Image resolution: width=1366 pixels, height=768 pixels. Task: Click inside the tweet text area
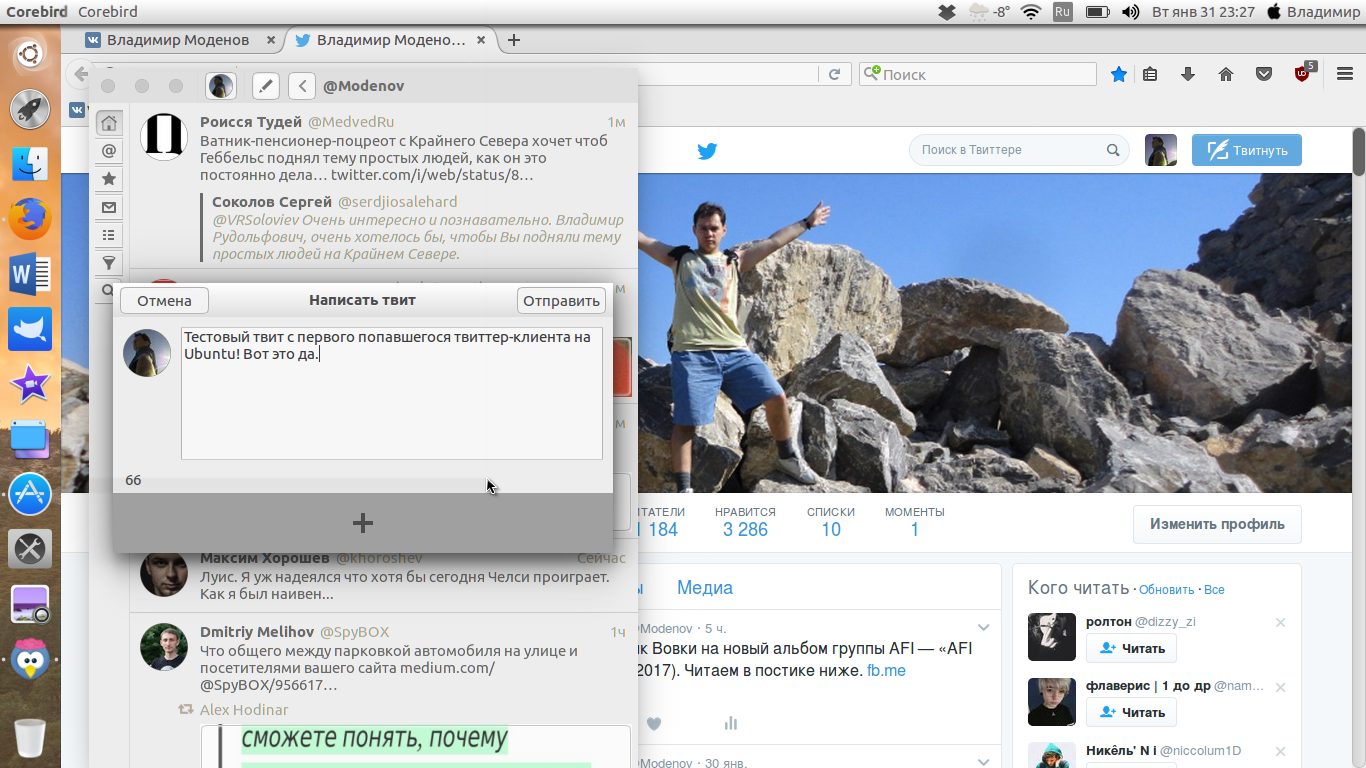tap(392, 393)
